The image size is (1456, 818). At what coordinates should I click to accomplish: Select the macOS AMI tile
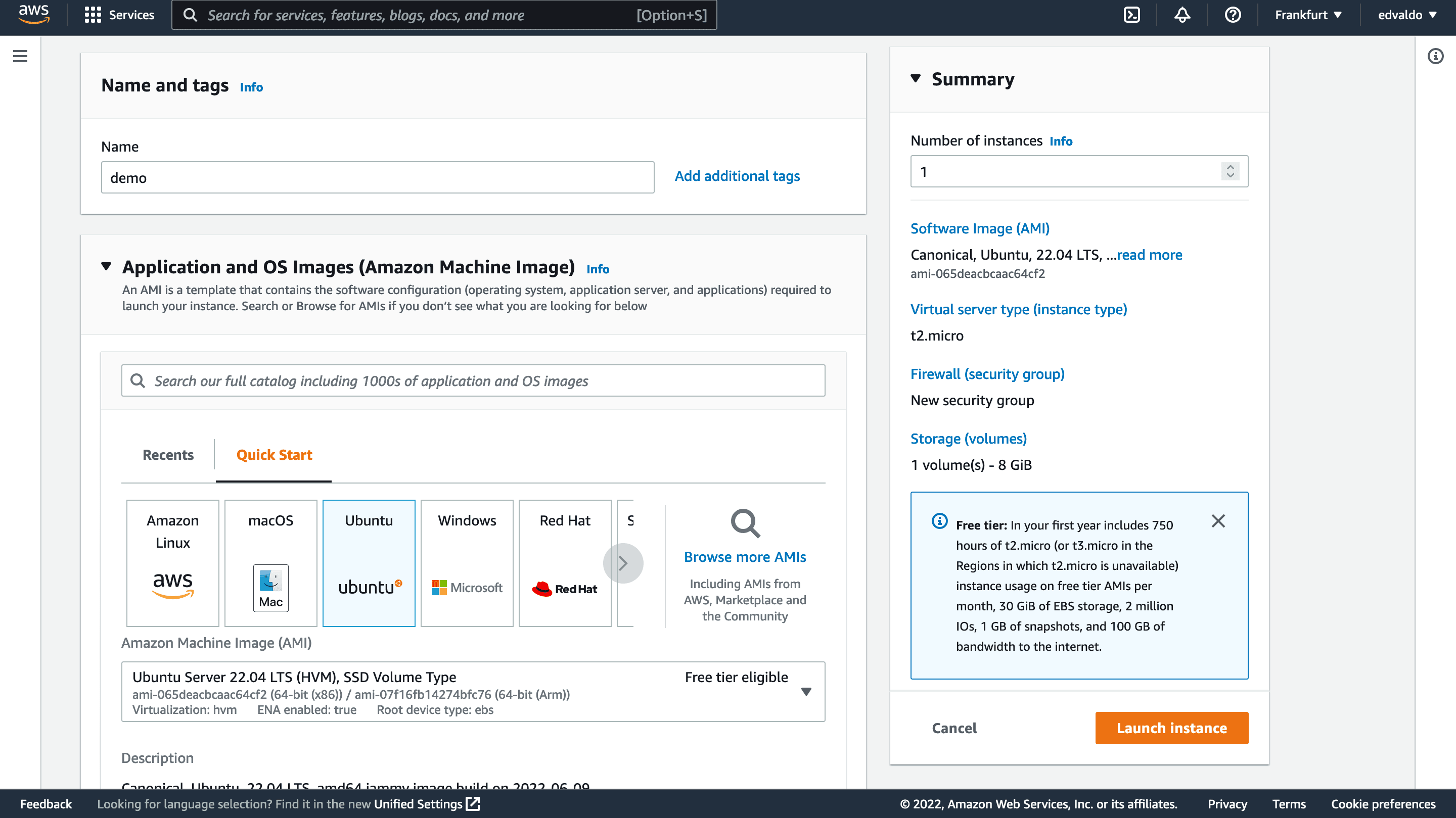pyautogui.click(x=271, y=563)
